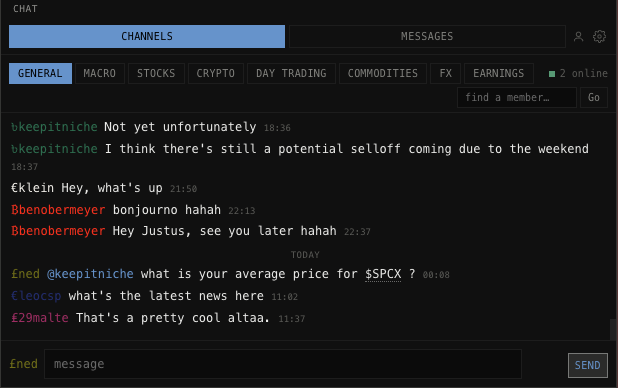618x388 pixels.
Task: Click message text 'Not yet unfortunately'
Action: pyautogui.click(x=180, y=127)
